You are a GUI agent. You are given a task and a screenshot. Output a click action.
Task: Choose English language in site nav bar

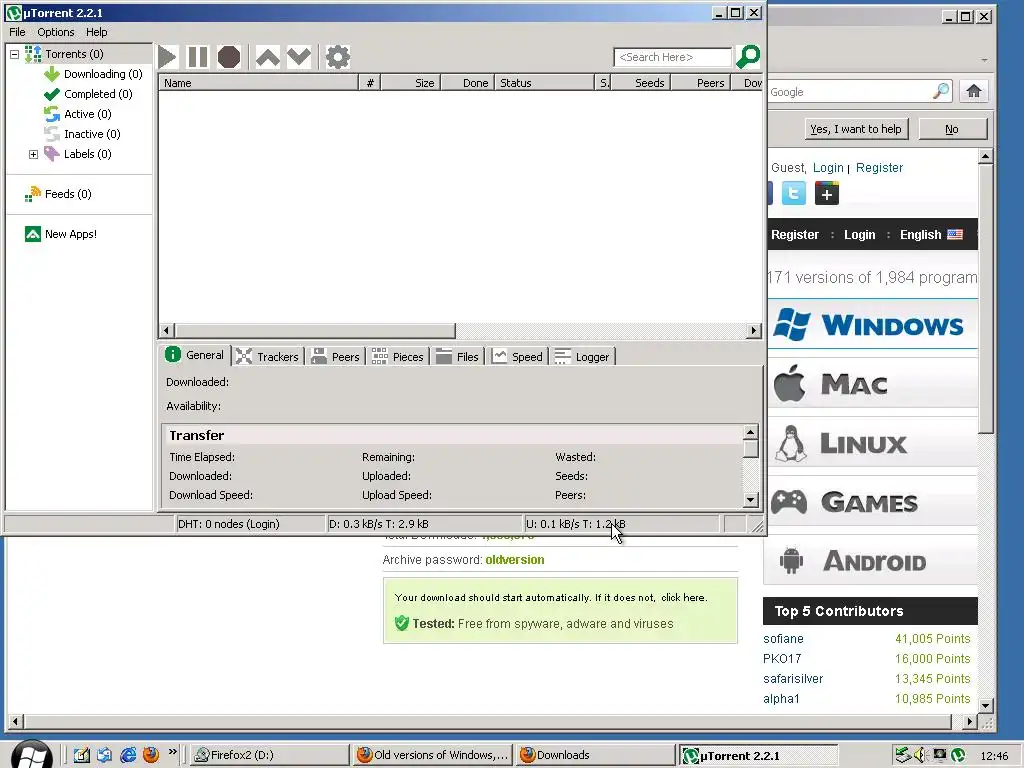[931, 234]
